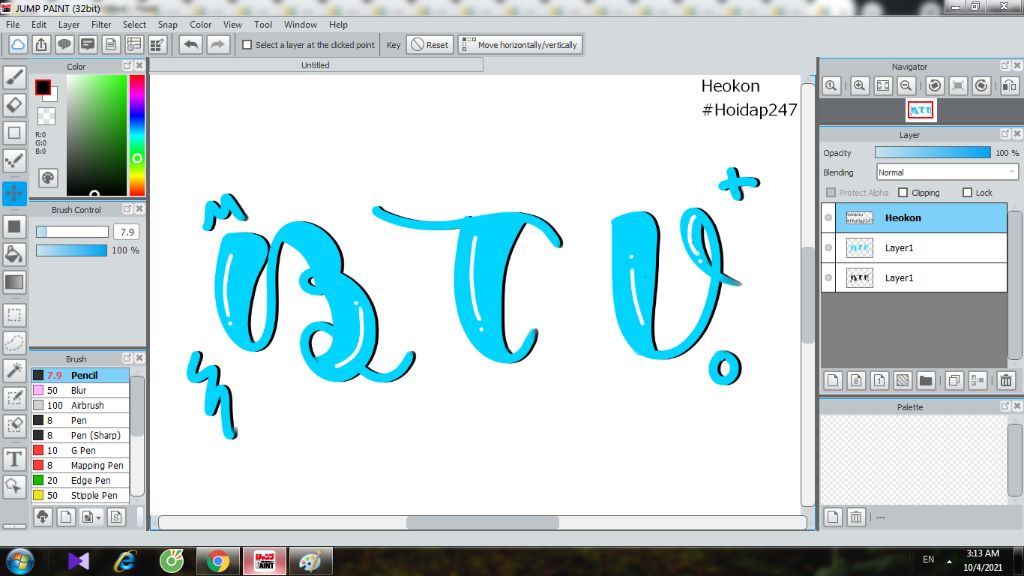Select the Lasso selection tool

(x=14, y=342)
